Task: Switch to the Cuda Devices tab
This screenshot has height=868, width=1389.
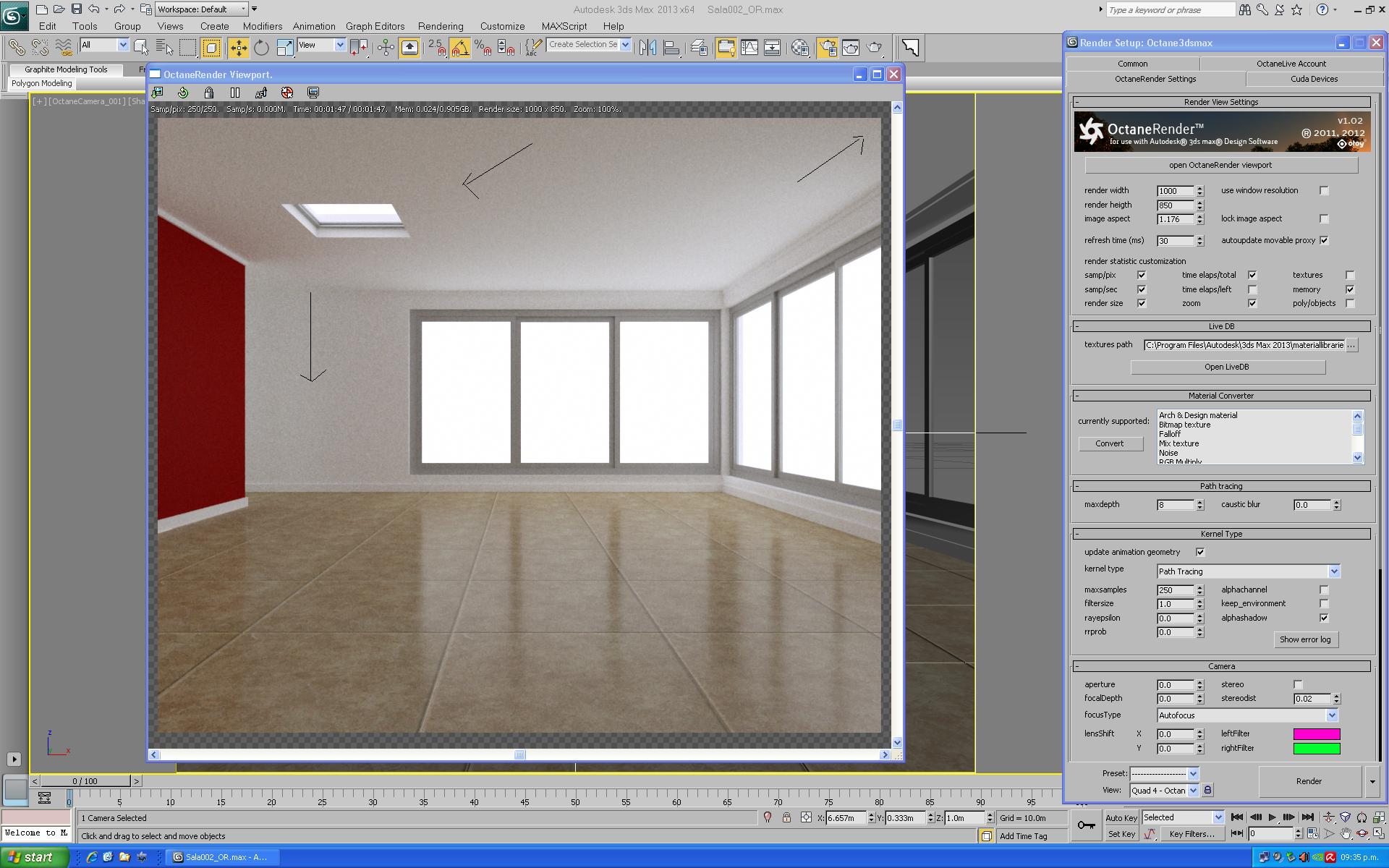Action: (x=1314, y=79)
